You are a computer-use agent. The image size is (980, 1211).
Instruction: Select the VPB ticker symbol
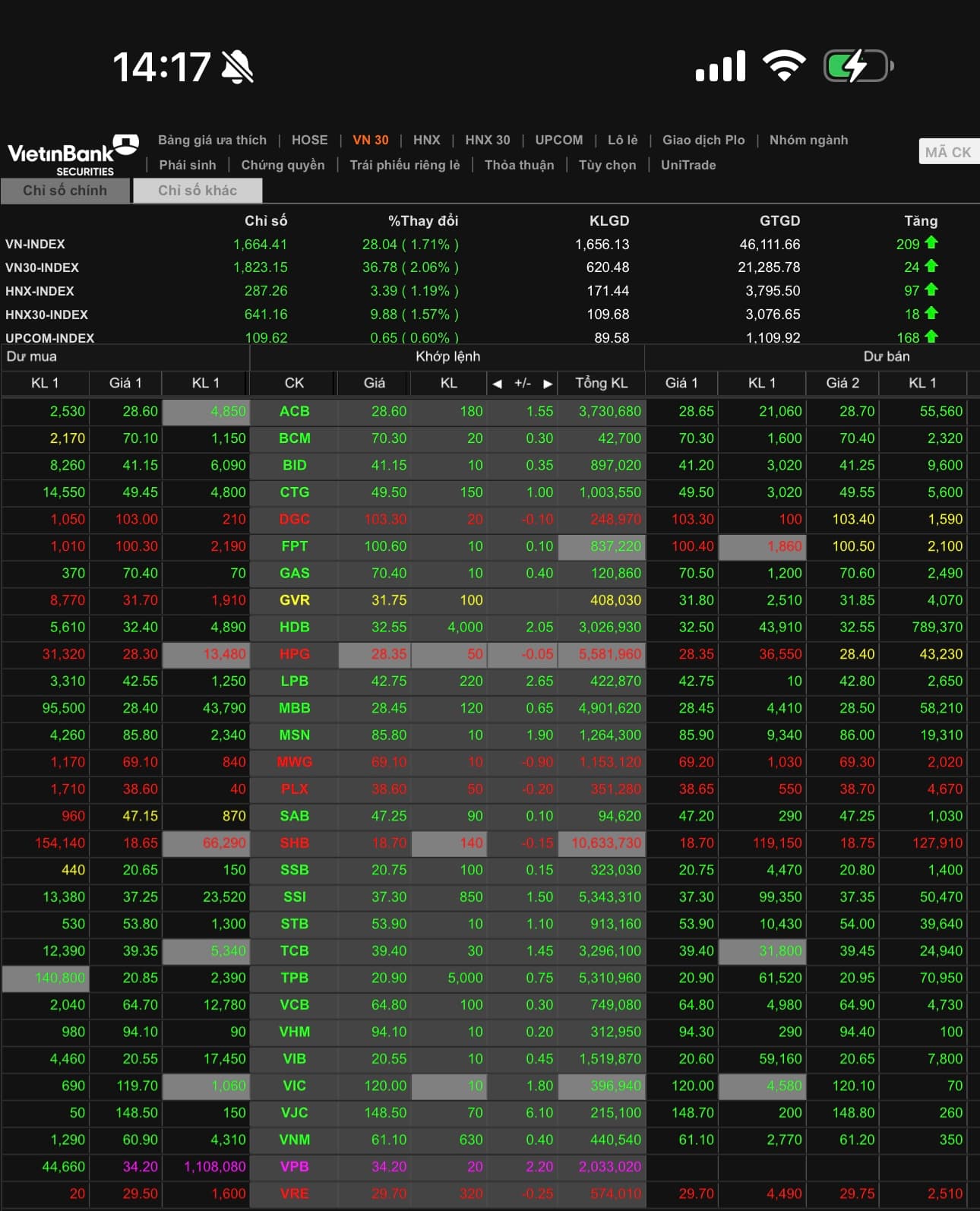[294, 1166]
